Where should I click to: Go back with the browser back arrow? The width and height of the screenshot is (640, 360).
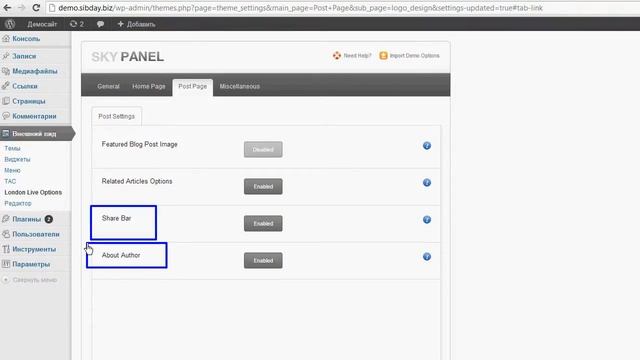click(x=7, y=7)
